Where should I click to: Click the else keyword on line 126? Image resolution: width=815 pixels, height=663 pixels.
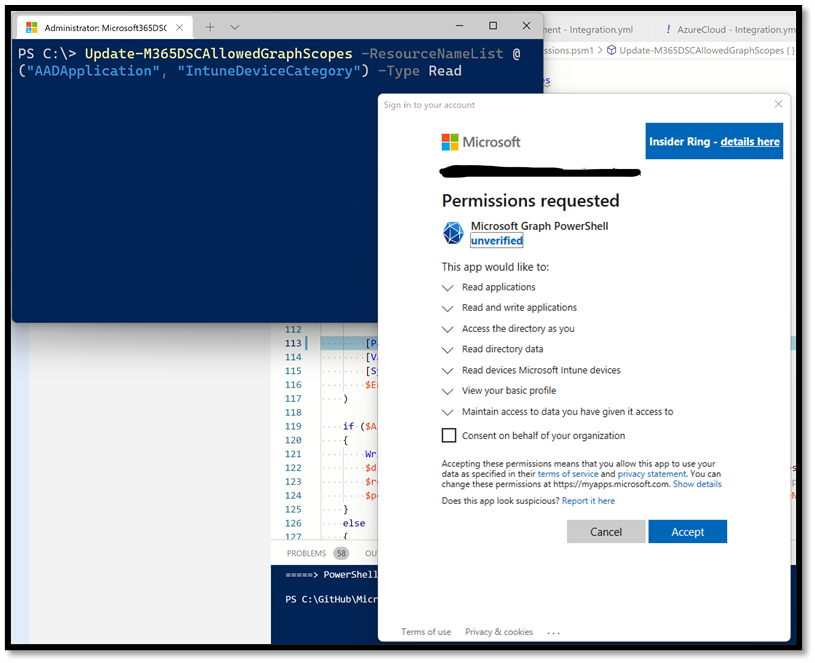[353, 523]
